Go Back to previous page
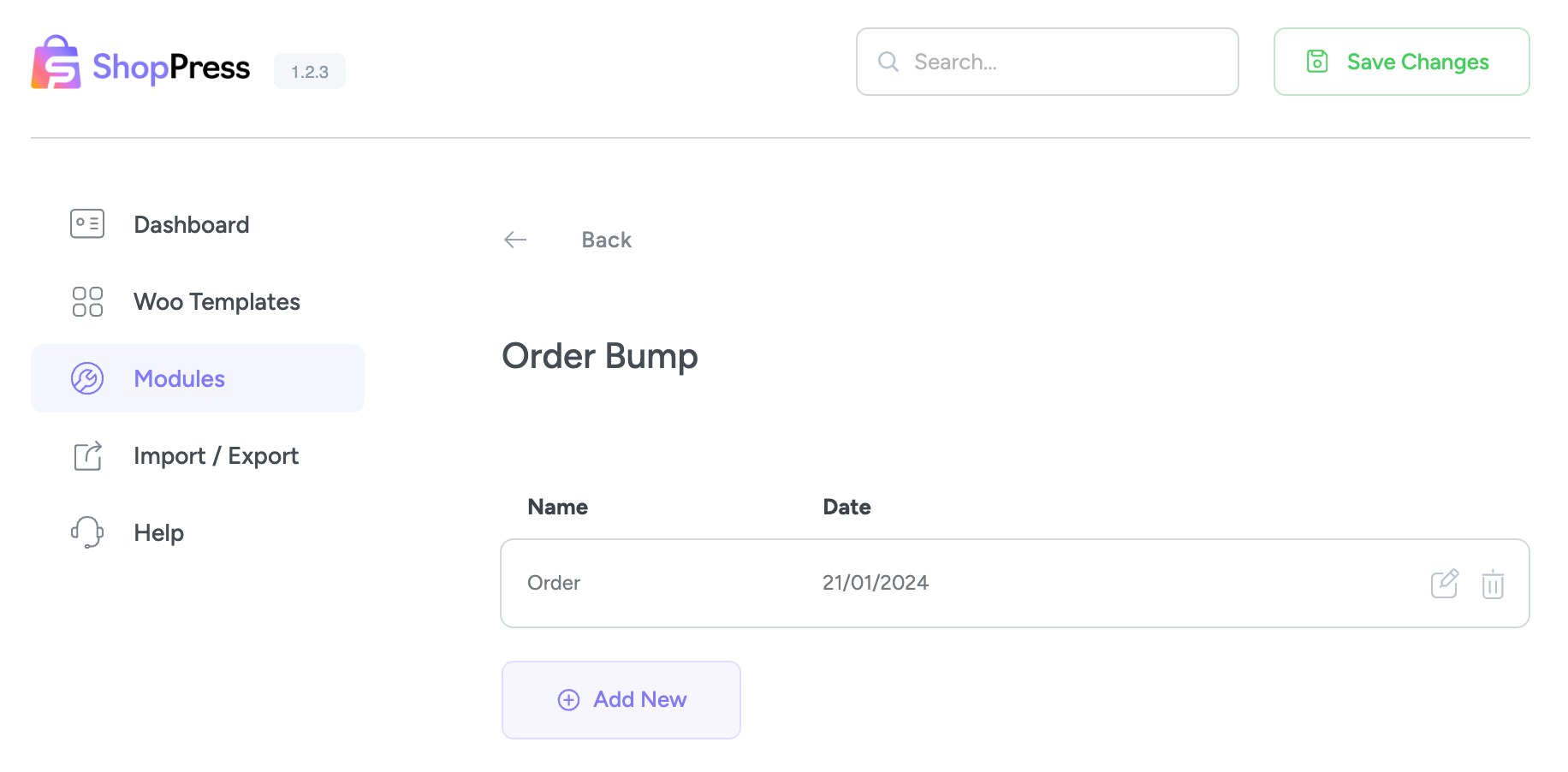The image size is (1568, 772). [606, 241]
